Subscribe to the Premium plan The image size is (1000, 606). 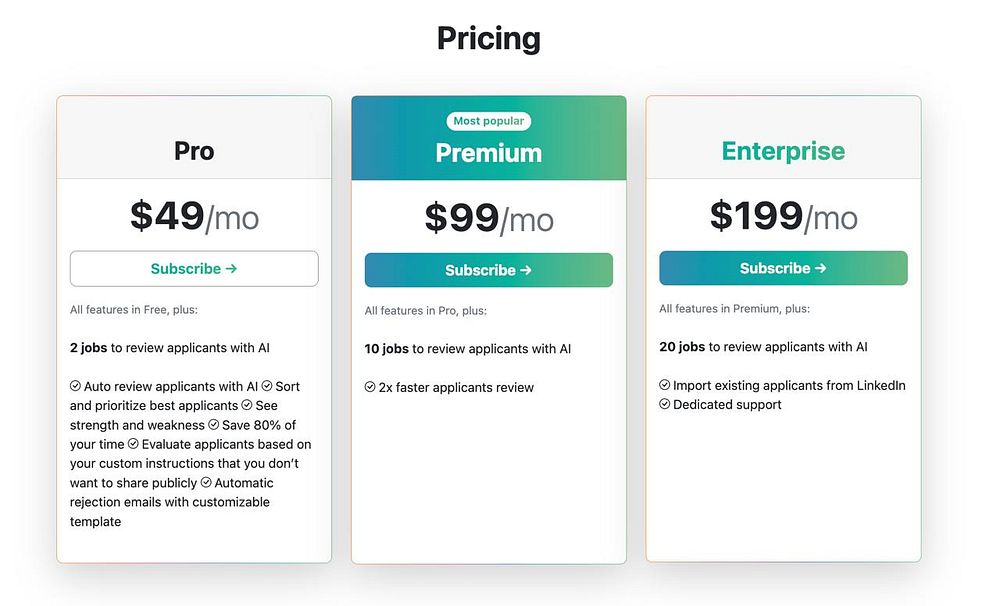tap(488, 270)
